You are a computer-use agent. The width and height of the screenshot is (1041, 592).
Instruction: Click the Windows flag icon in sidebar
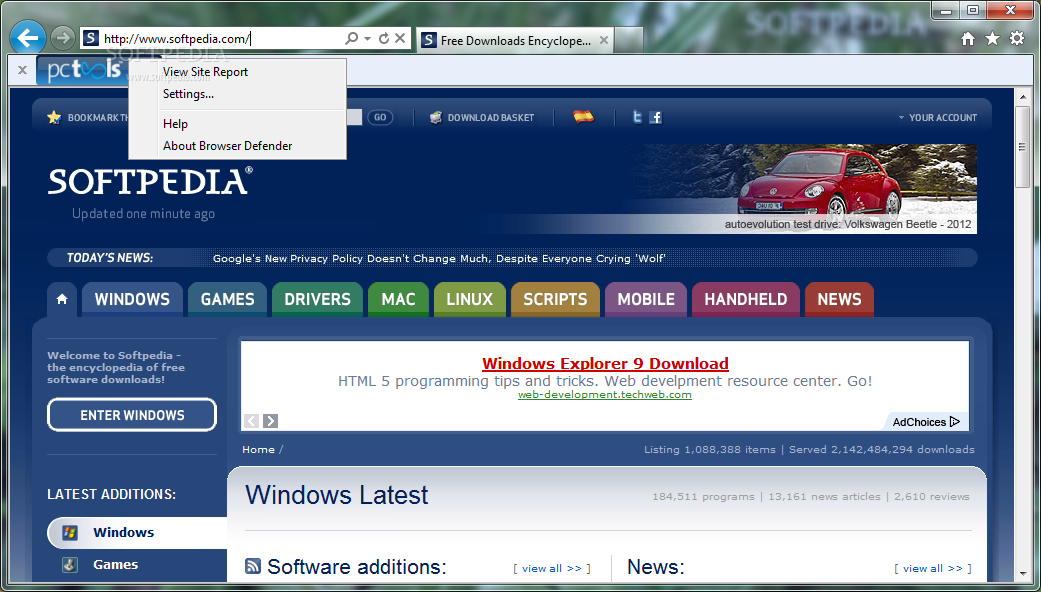click(70, 532)
